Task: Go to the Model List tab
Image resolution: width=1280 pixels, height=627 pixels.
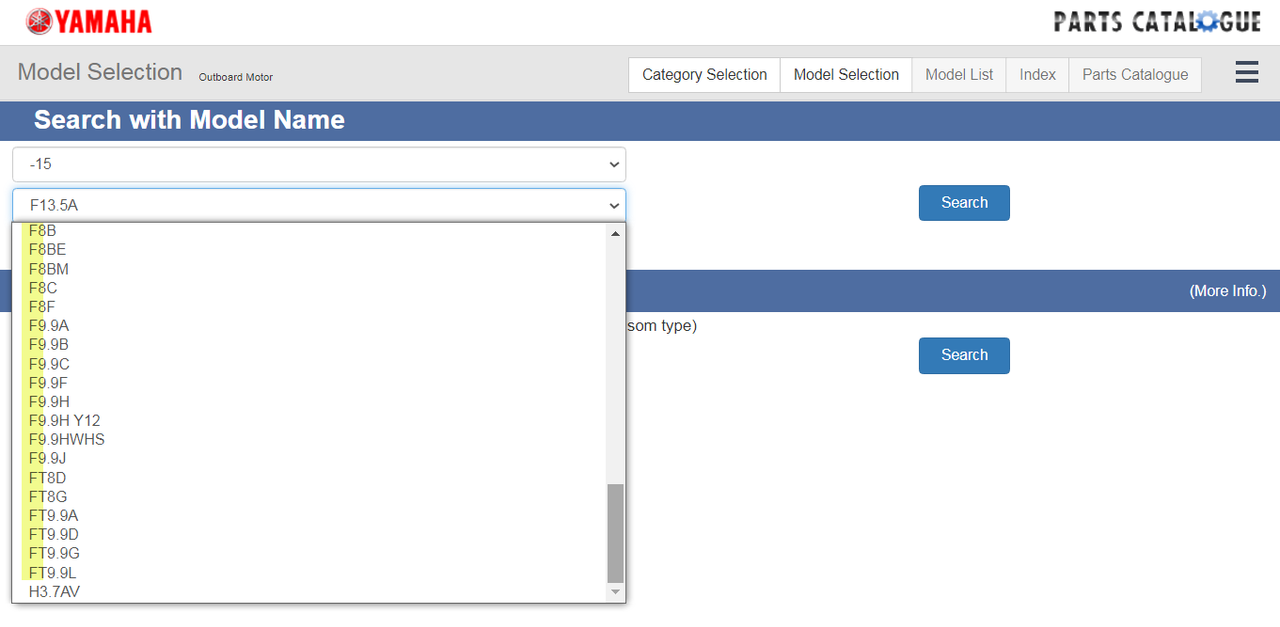Action: coord(959,74)
